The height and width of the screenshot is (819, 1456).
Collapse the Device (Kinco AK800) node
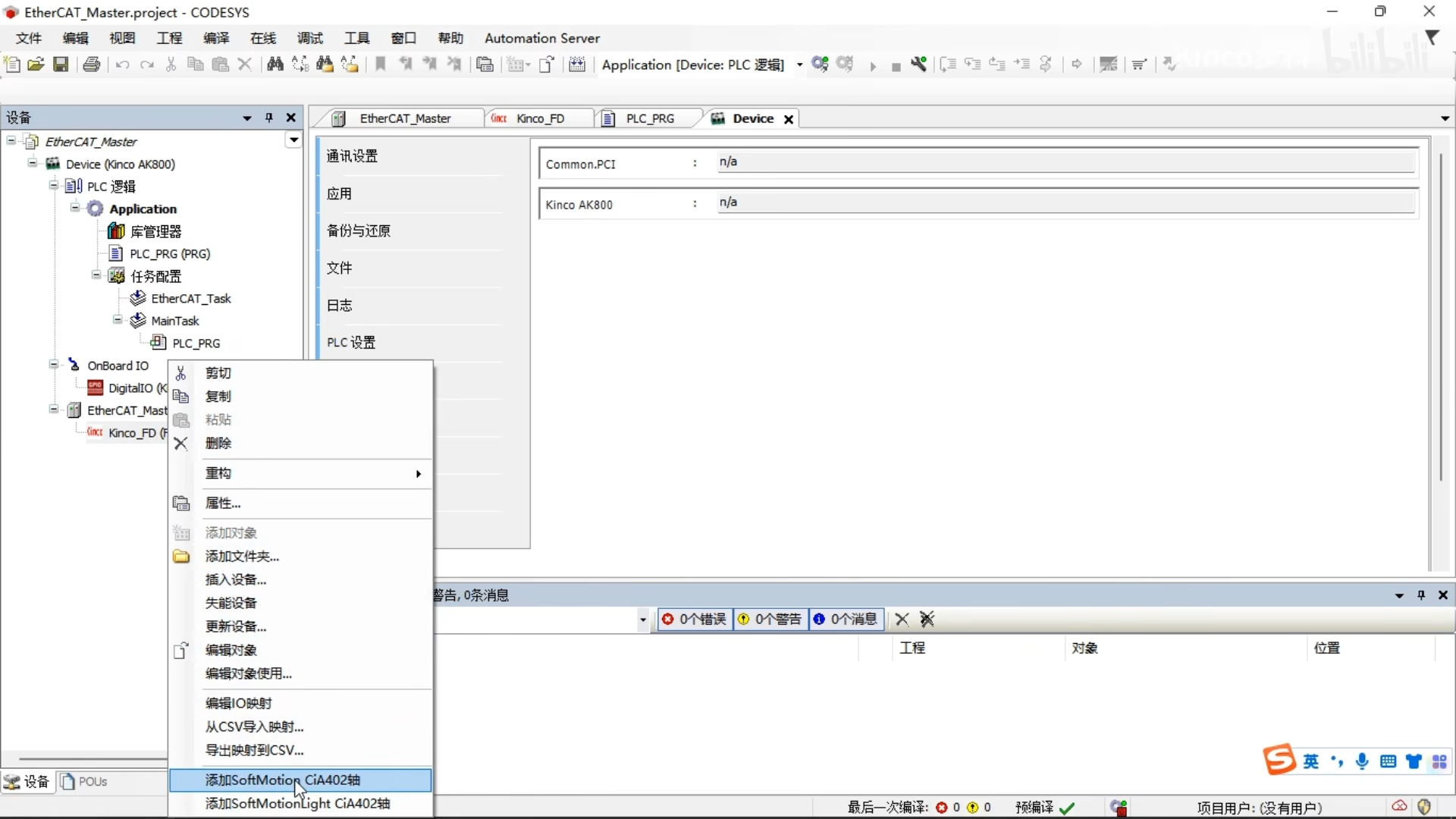33,163
